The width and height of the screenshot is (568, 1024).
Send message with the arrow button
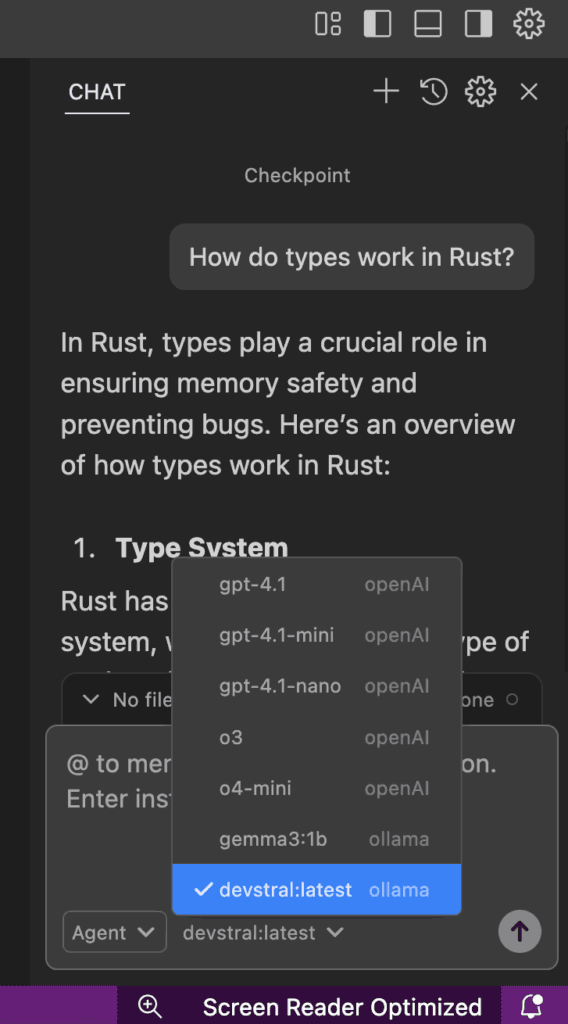[x=520, y=931]
